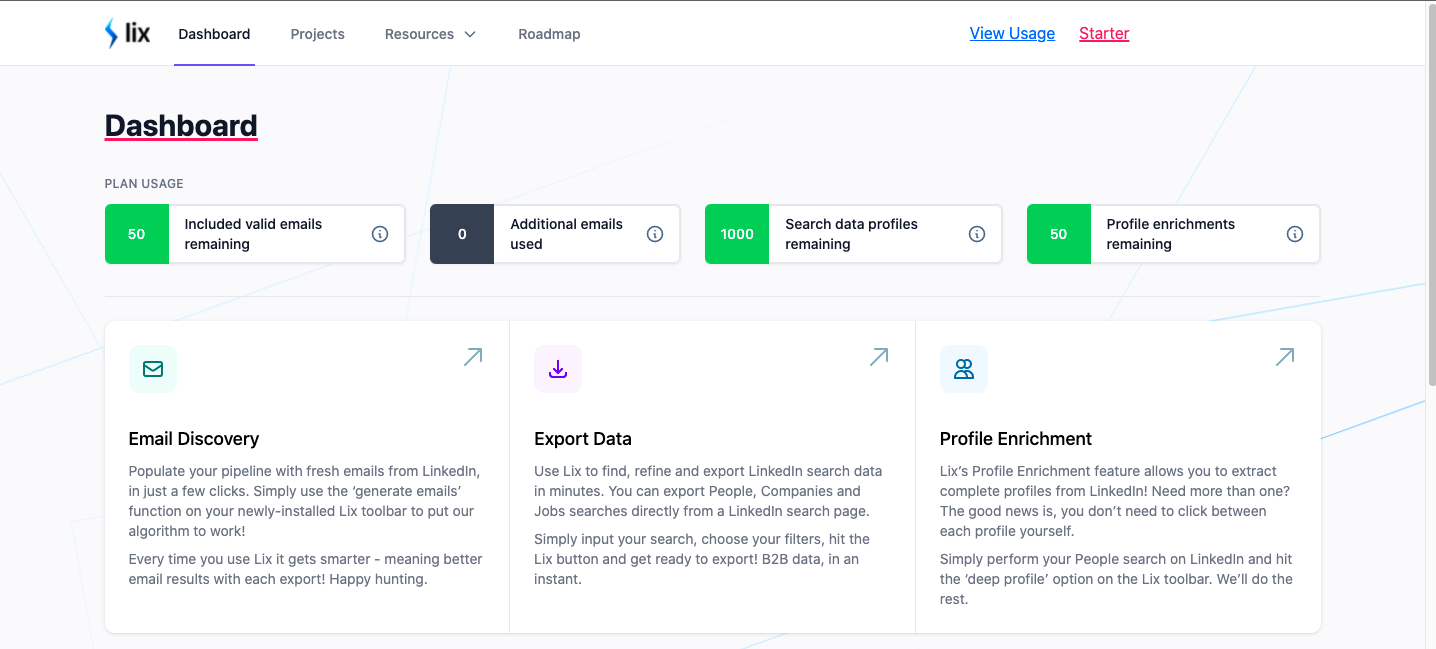
Task: Click the Export Data download icon
Action: pos(558,369)
